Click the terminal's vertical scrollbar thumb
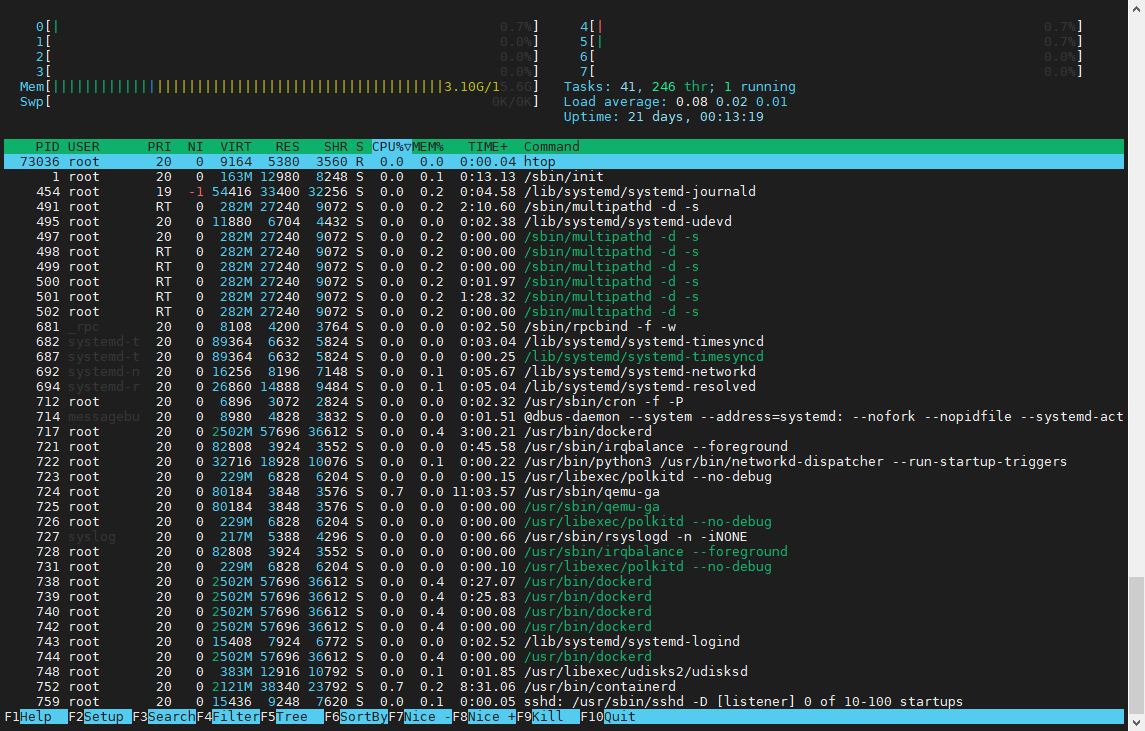This screenshot has height=731, width=1145. tap(1136, 644)
